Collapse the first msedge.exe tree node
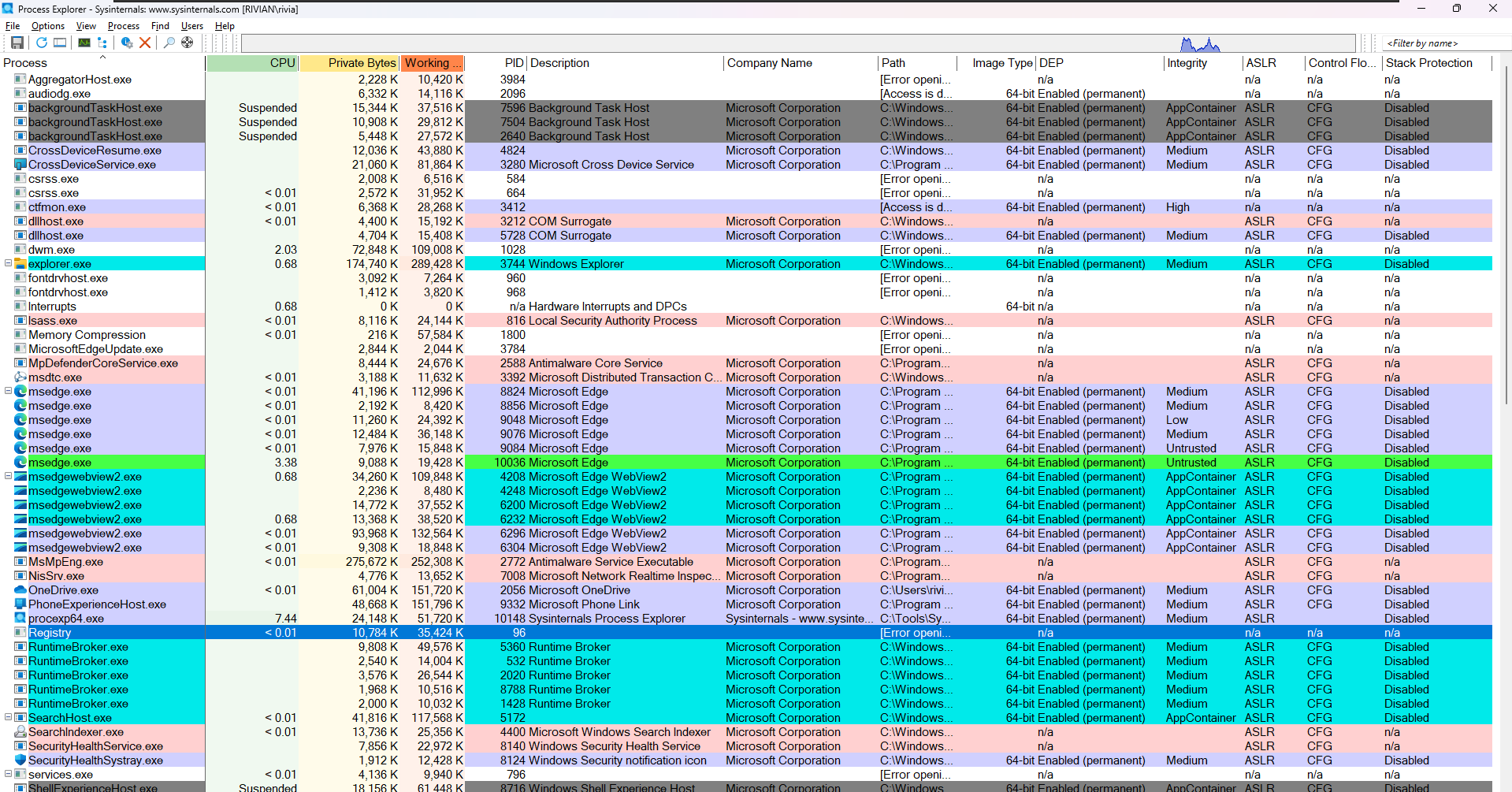 9,391
